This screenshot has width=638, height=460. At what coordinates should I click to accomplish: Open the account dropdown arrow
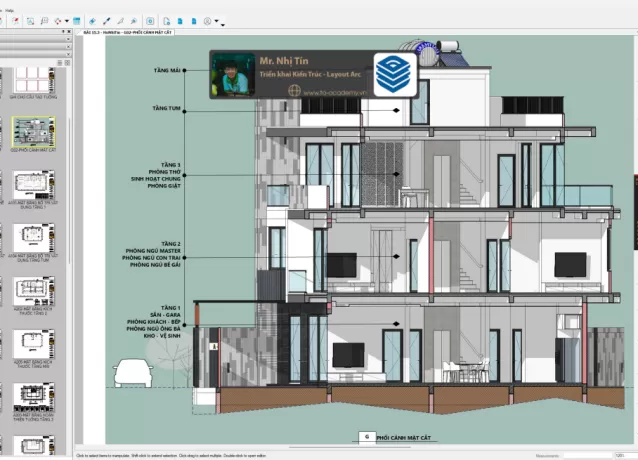tap(216, 21)
